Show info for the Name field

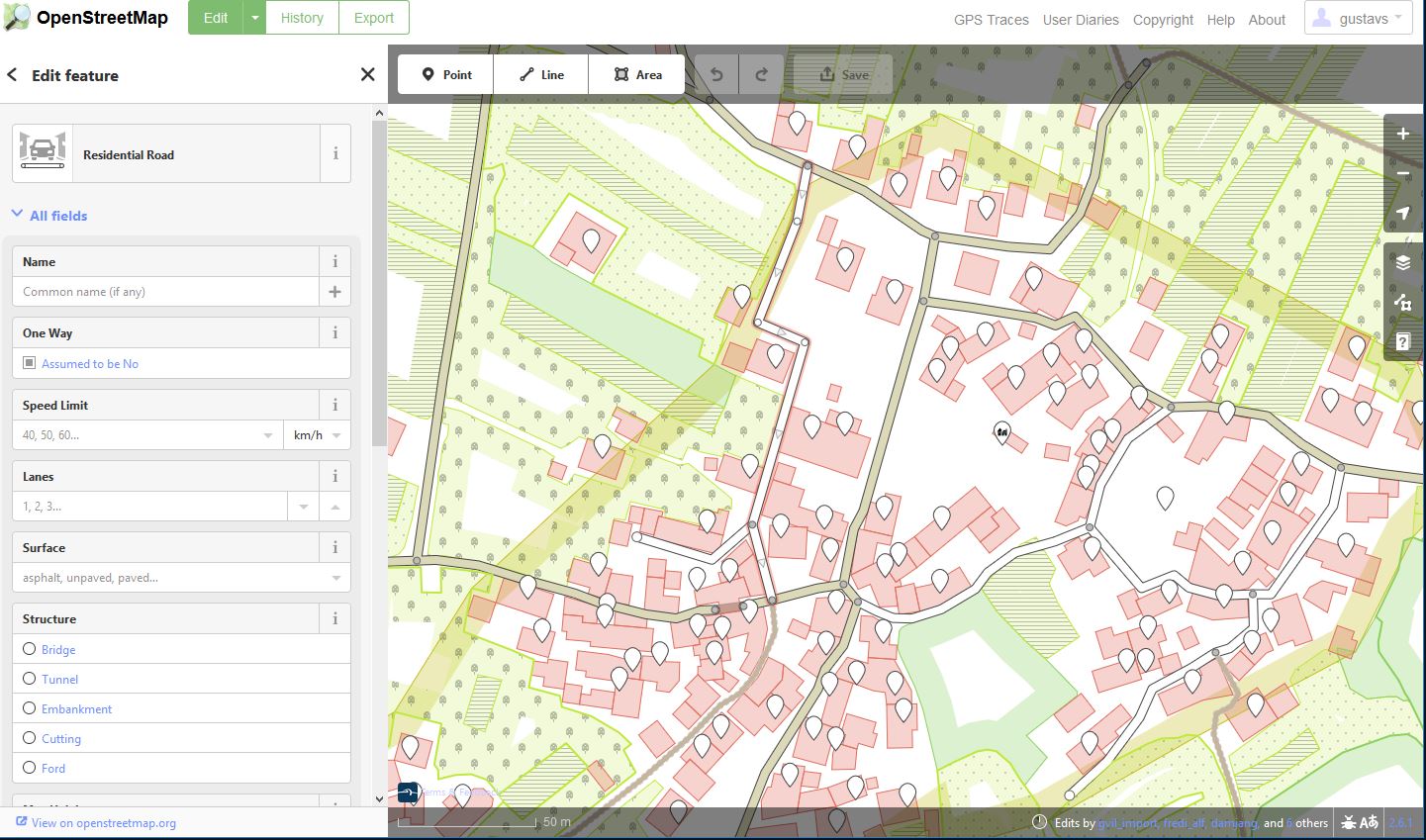click(x=335, y=261)
